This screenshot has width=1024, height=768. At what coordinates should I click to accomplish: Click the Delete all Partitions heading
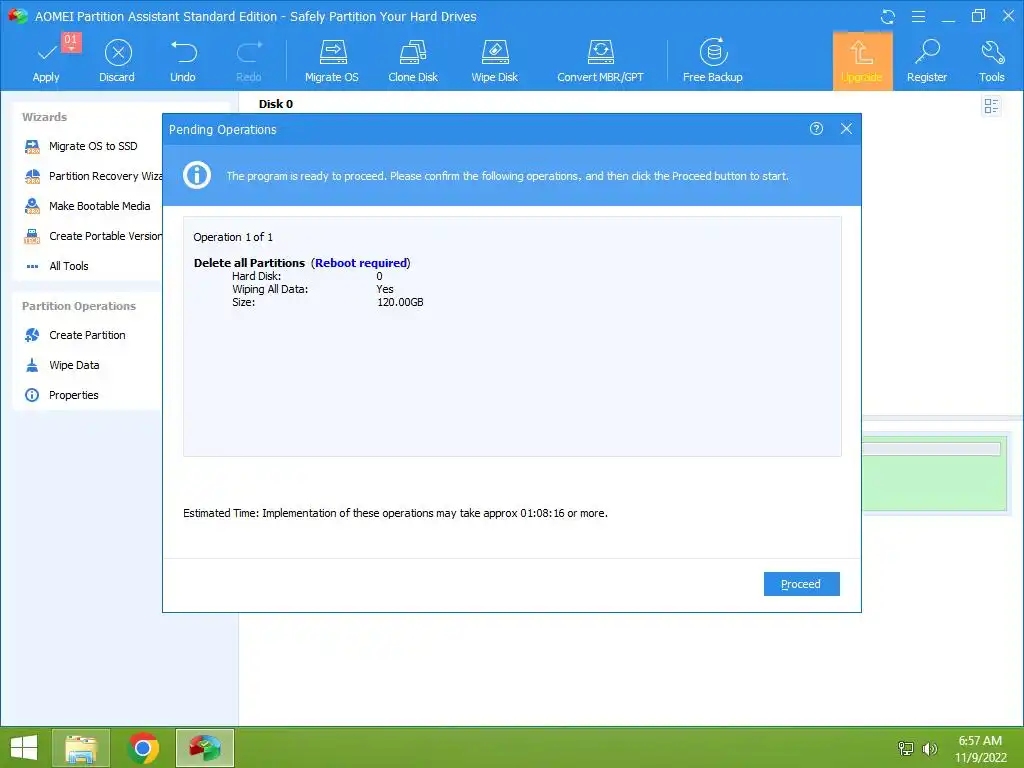pyautogui.click(x=249, y=263)
